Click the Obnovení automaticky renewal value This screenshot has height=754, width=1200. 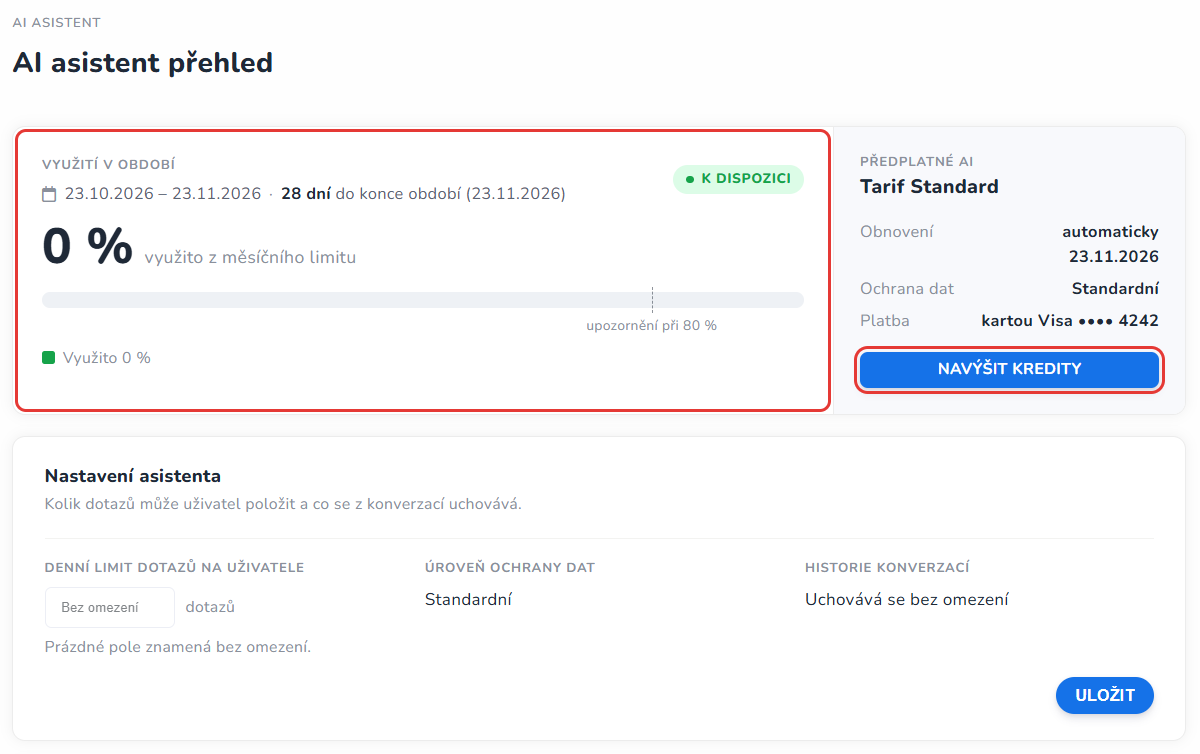pos(1110,244)
